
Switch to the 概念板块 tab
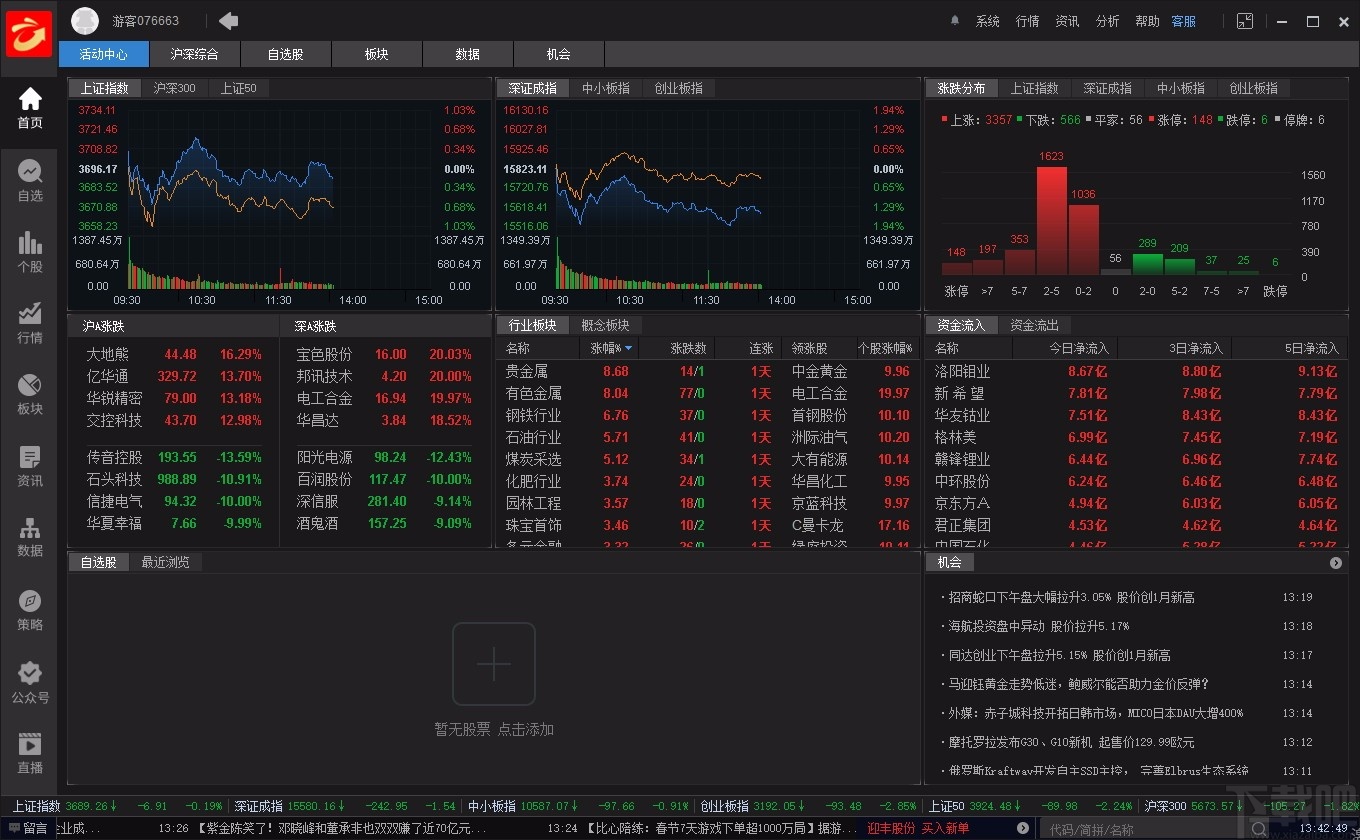[606, 324]
